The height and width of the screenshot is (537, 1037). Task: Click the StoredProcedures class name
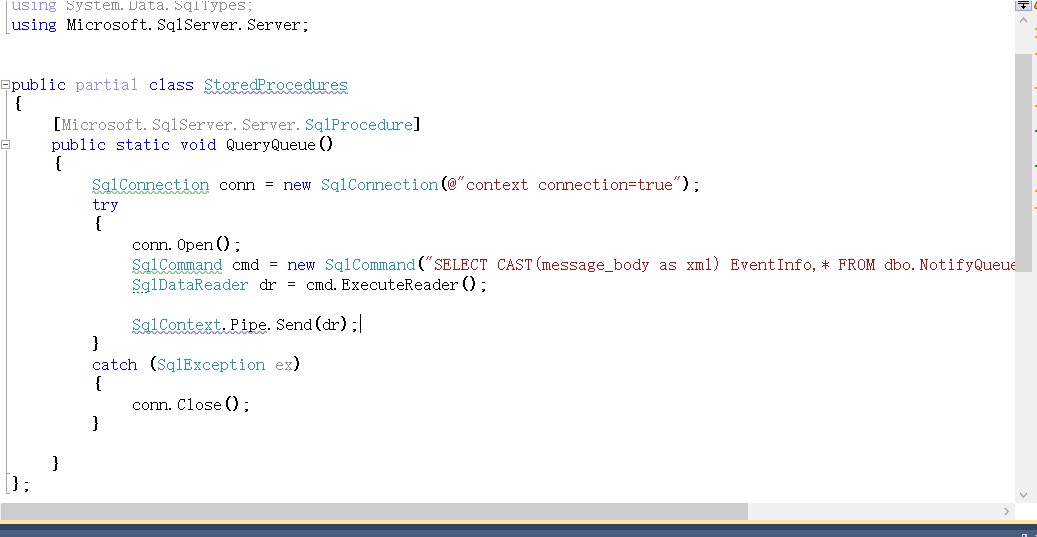click(x=276, y=85)
